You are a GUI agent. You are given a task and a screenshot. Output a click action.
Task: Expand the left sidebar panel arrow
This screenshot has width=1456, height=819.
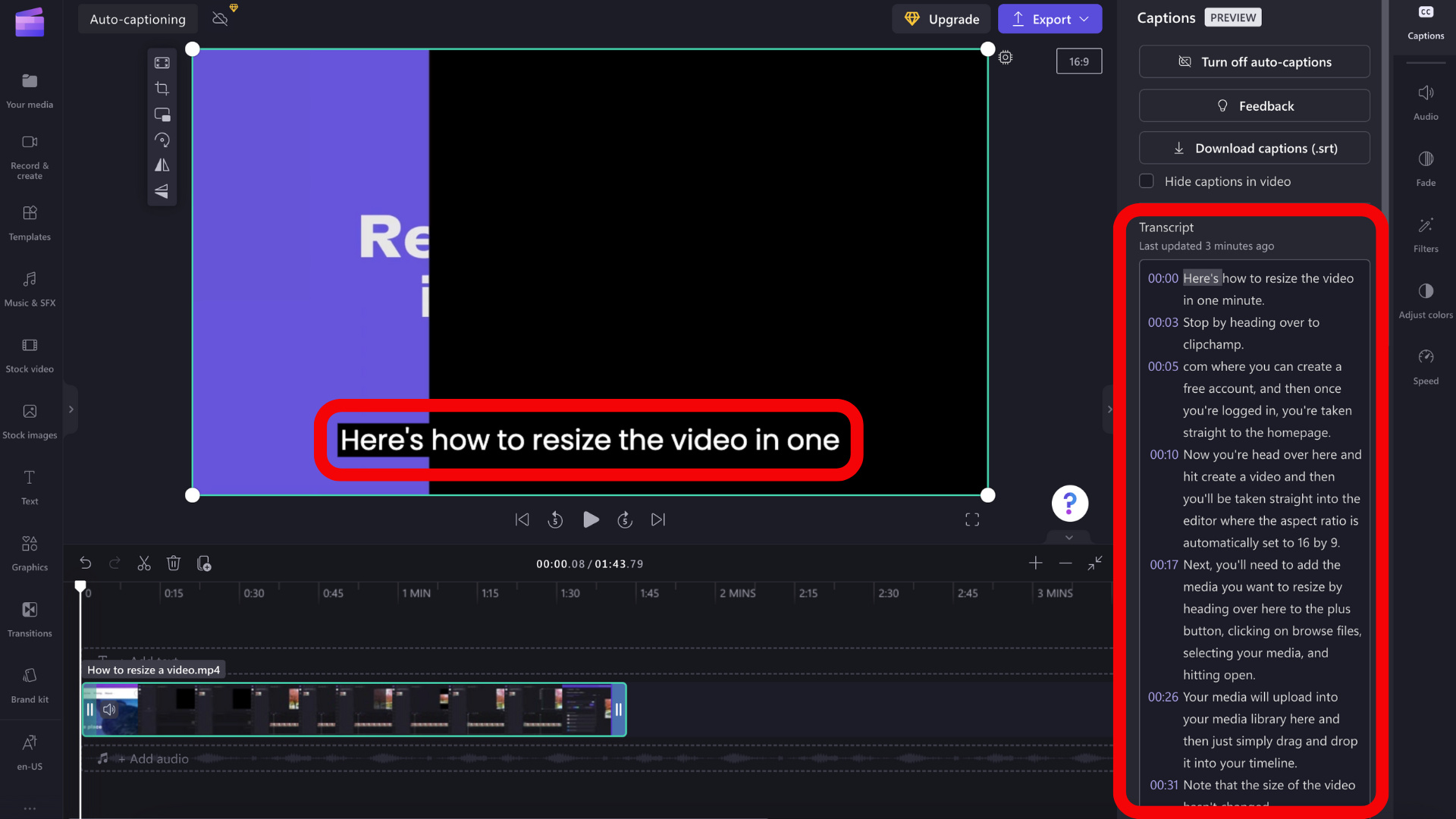pyautogui.click(x=71, y=409)
